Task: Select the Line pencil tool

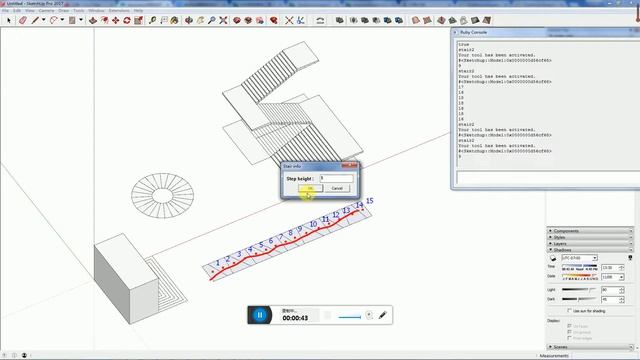Action: coord(35,20)
